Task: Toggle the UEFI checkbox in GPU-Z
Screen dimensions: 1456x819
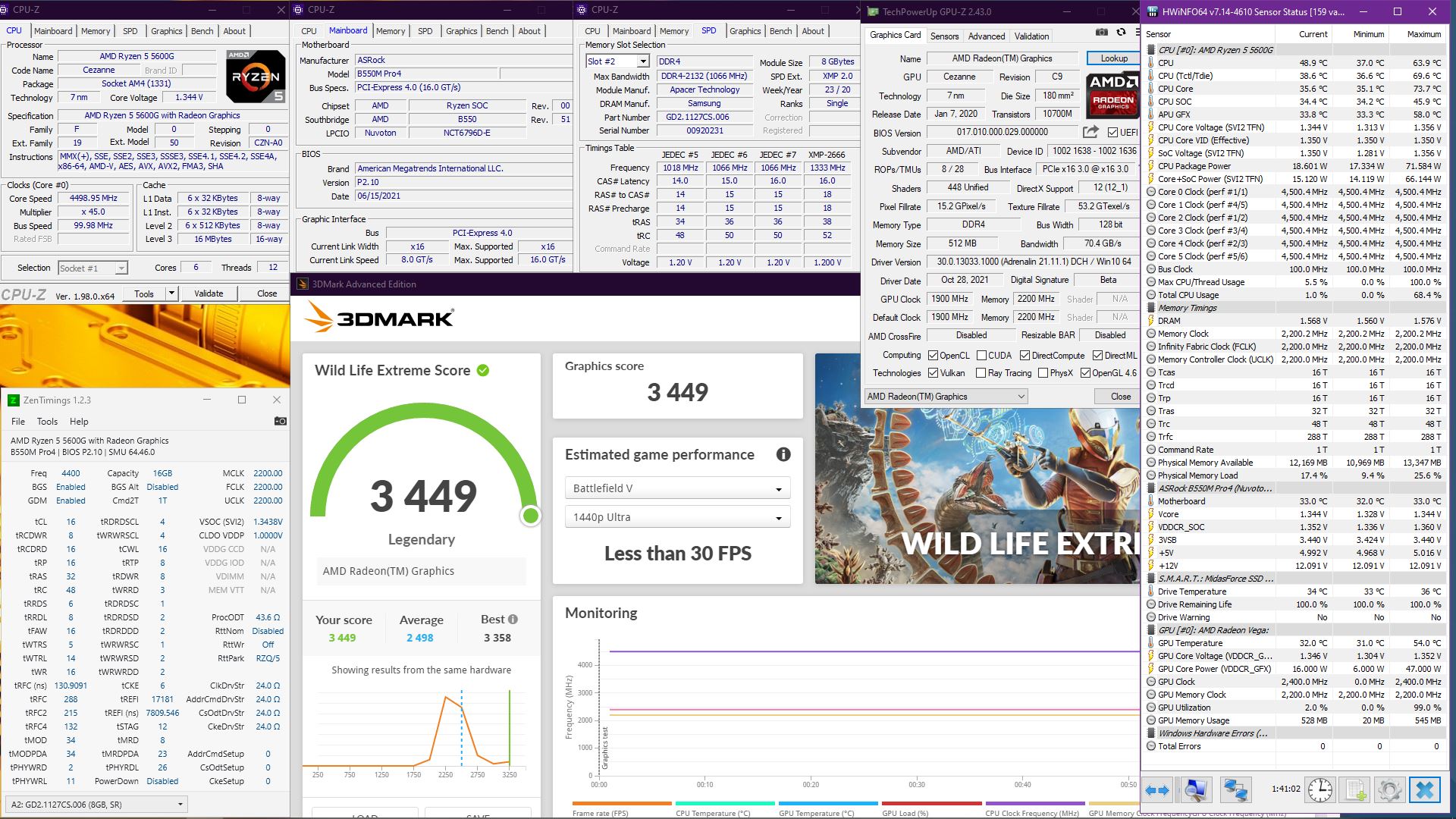Action: point(1112,133)
